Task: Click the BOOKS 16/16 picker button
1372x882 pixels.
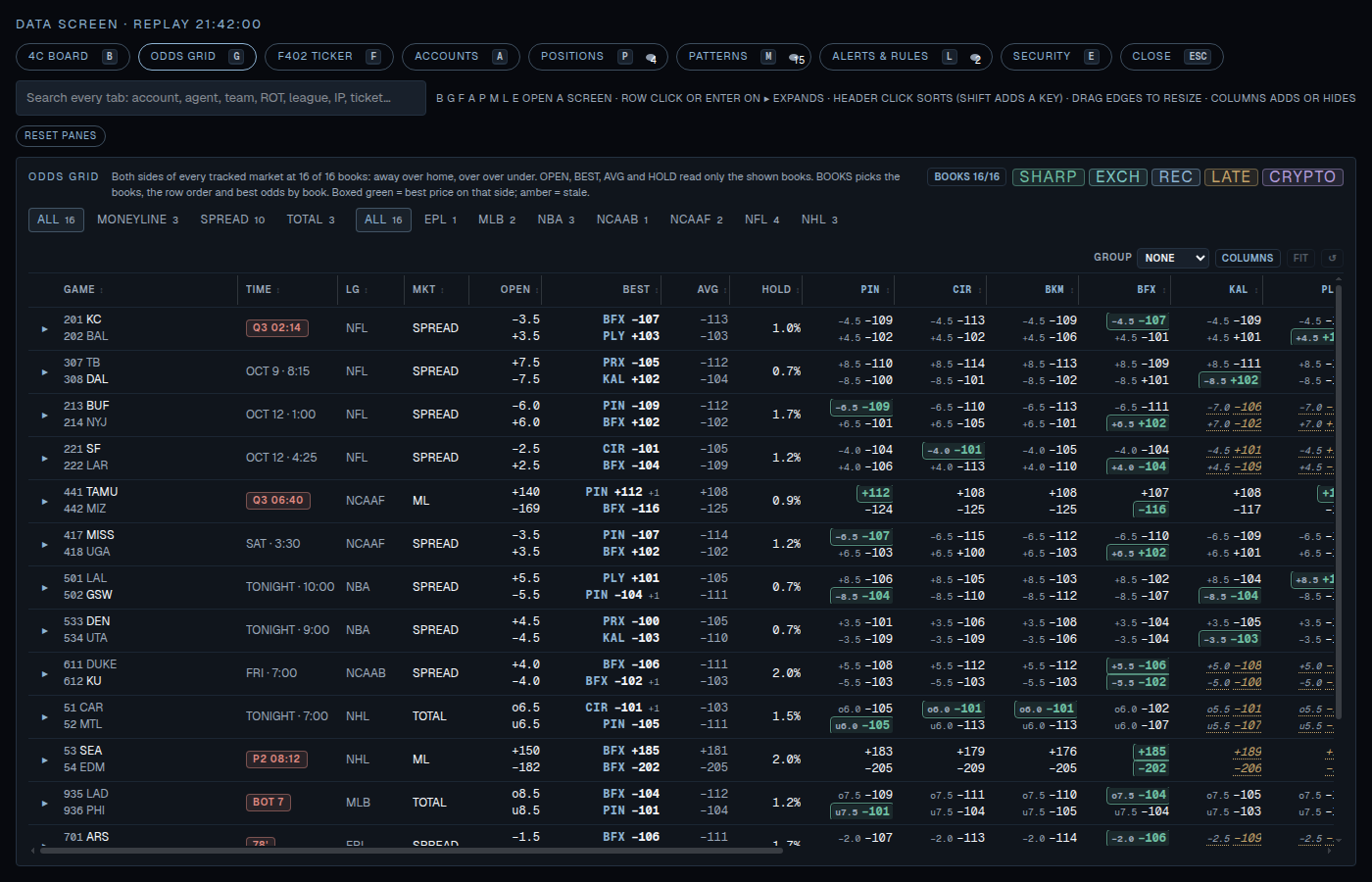Action: point(966,177)
